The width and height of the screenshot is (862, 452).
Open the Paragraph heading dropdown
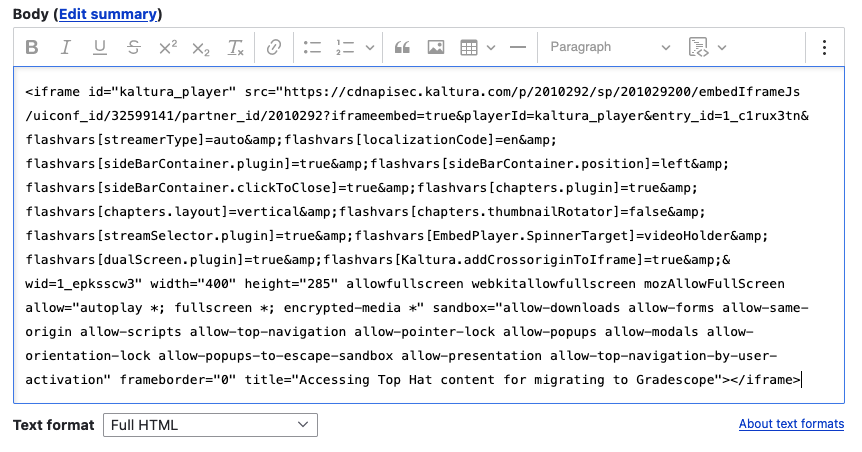[610, 47]
